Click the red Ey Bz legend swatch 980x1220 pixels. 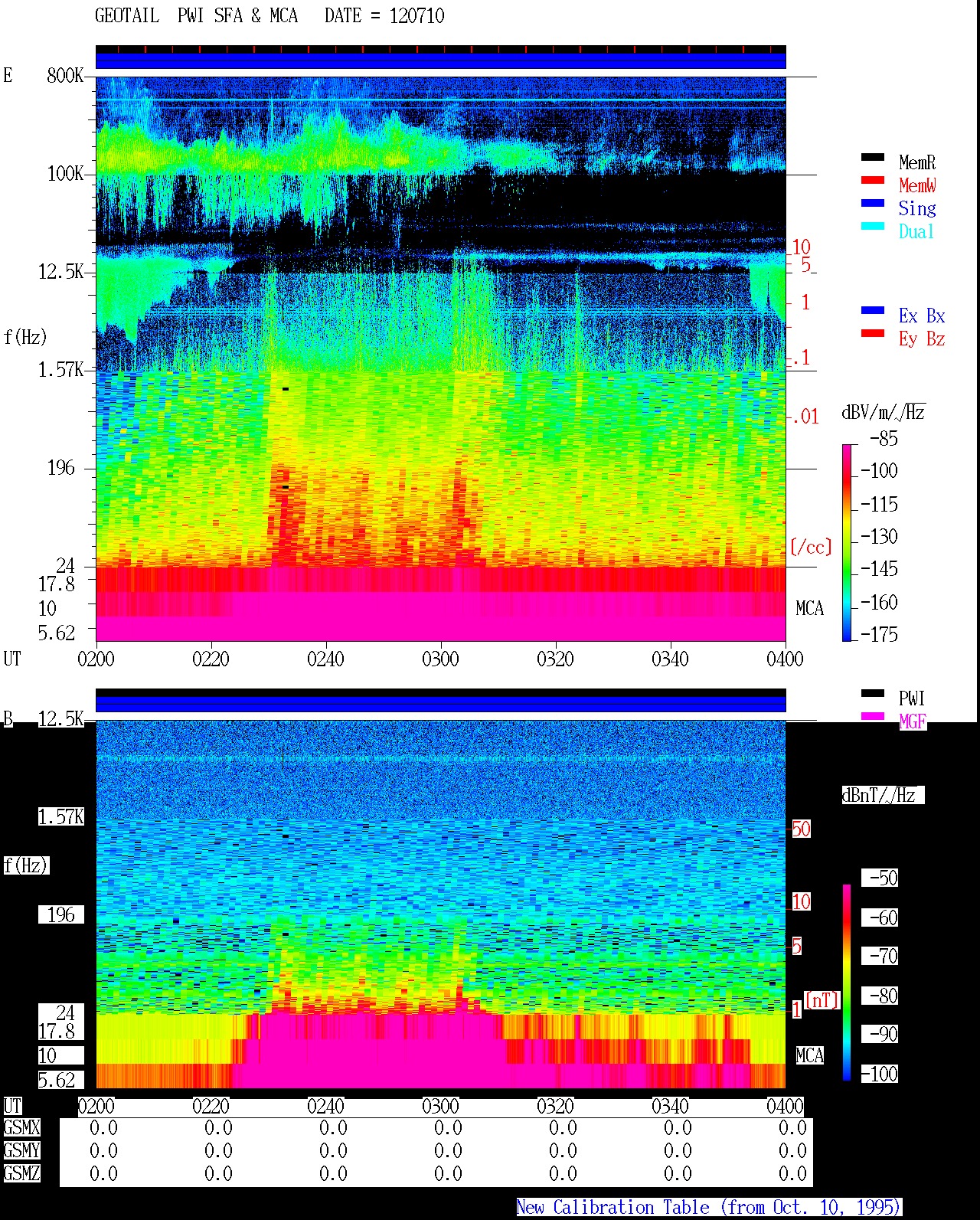click(x=872, y=333)
